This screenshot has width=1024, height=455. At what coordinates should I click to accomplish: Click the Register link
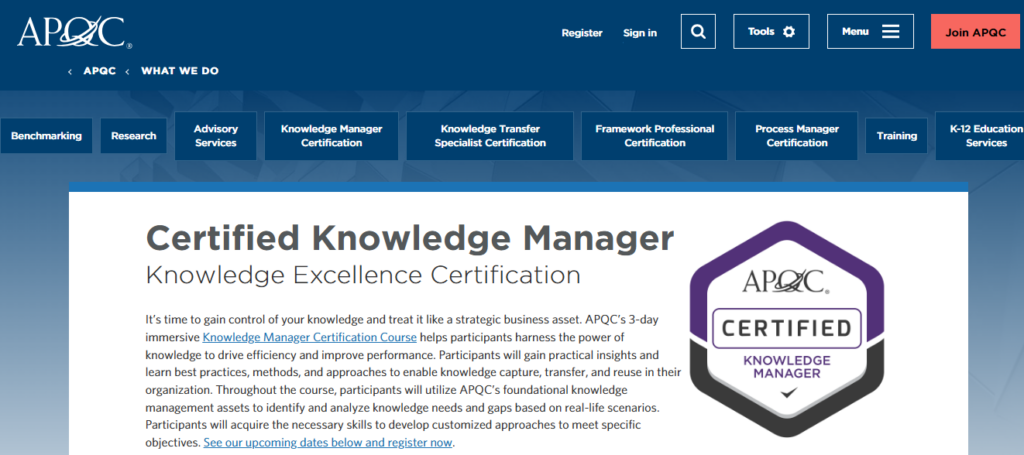[582, 33]
